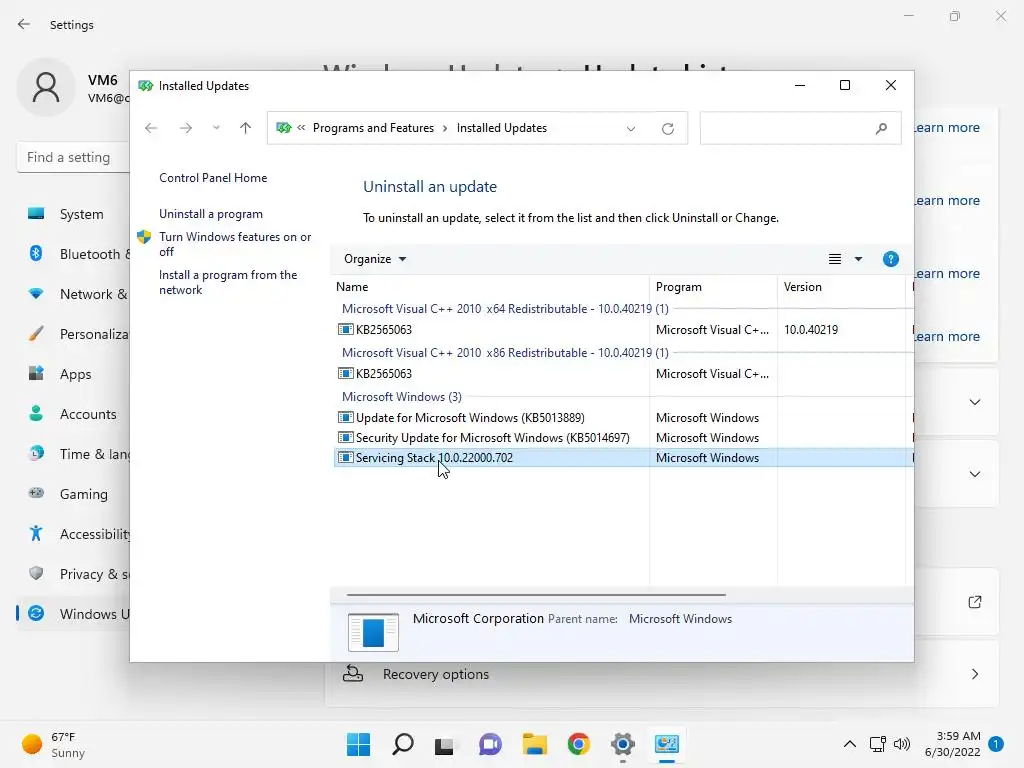The width and height of the screenshot is (1024, 768).
Task: Open Recovery options in Settings
Action: point(662,674)
